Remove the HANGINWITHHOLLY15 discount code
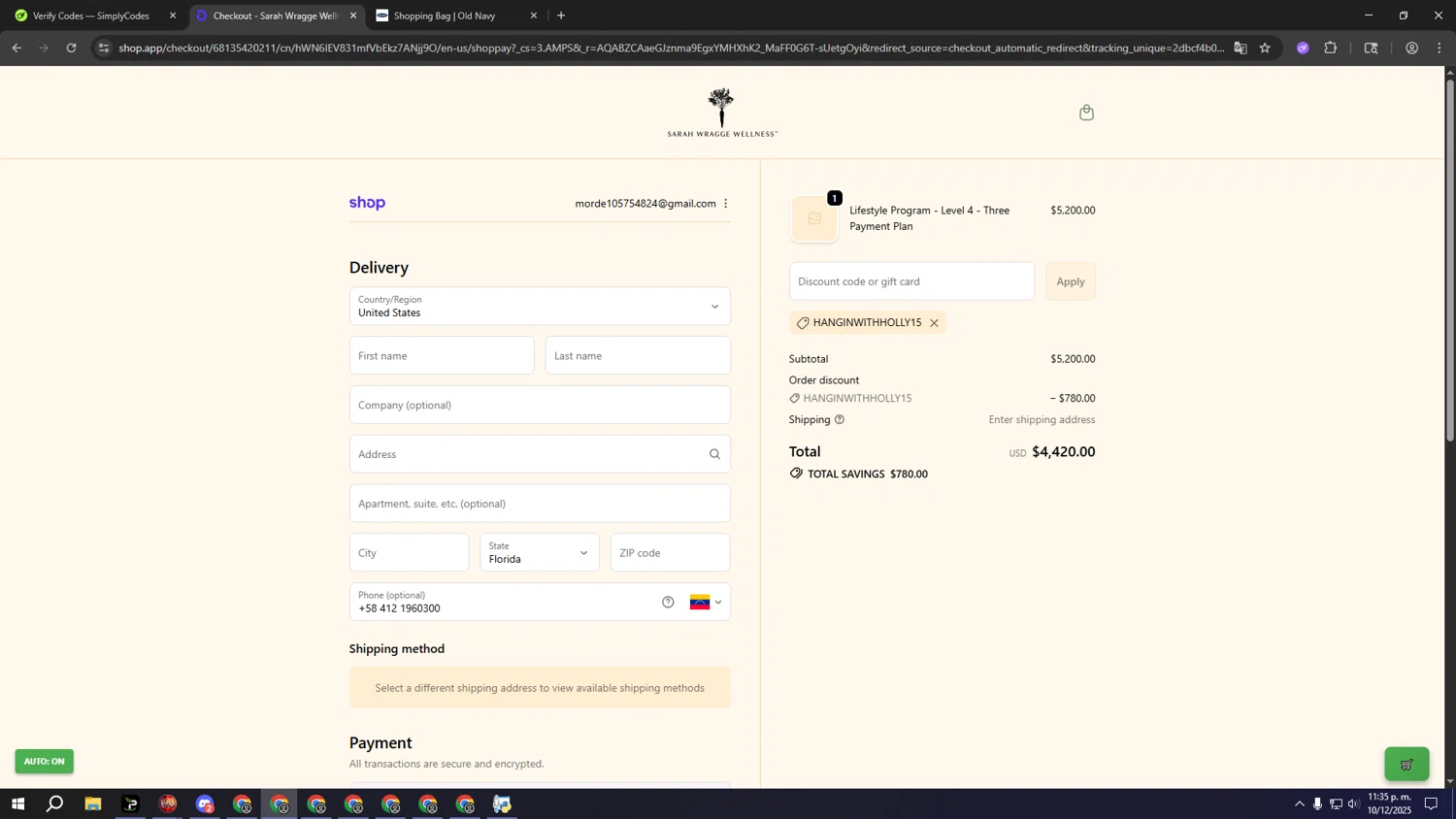This screenshot has height=819, width=1456. pyautogui.click(x=934, y=323)
